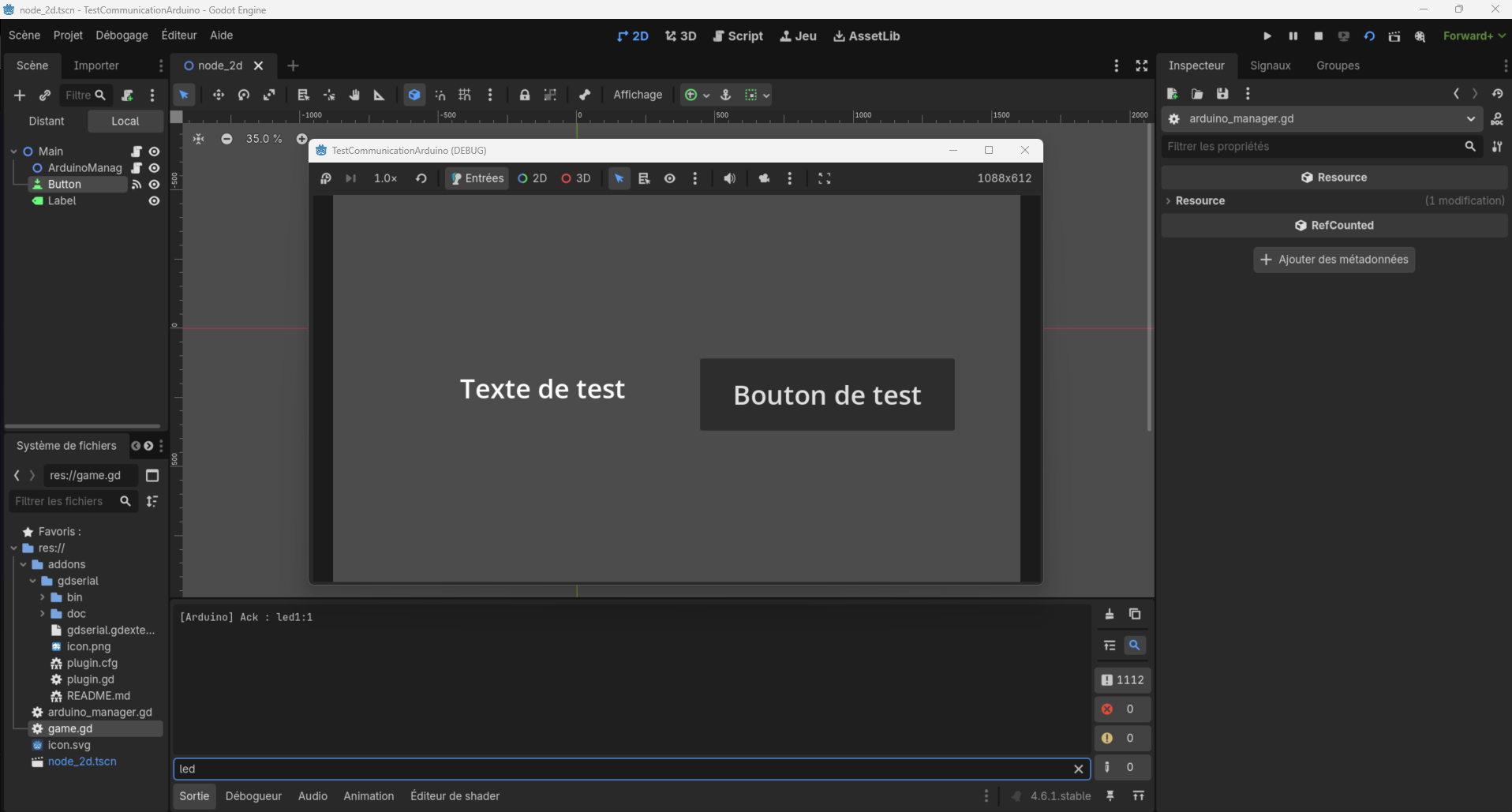Screen dimensions: 1512x812
Task: Load an existing resource from disk
Action: (1197, 94)
